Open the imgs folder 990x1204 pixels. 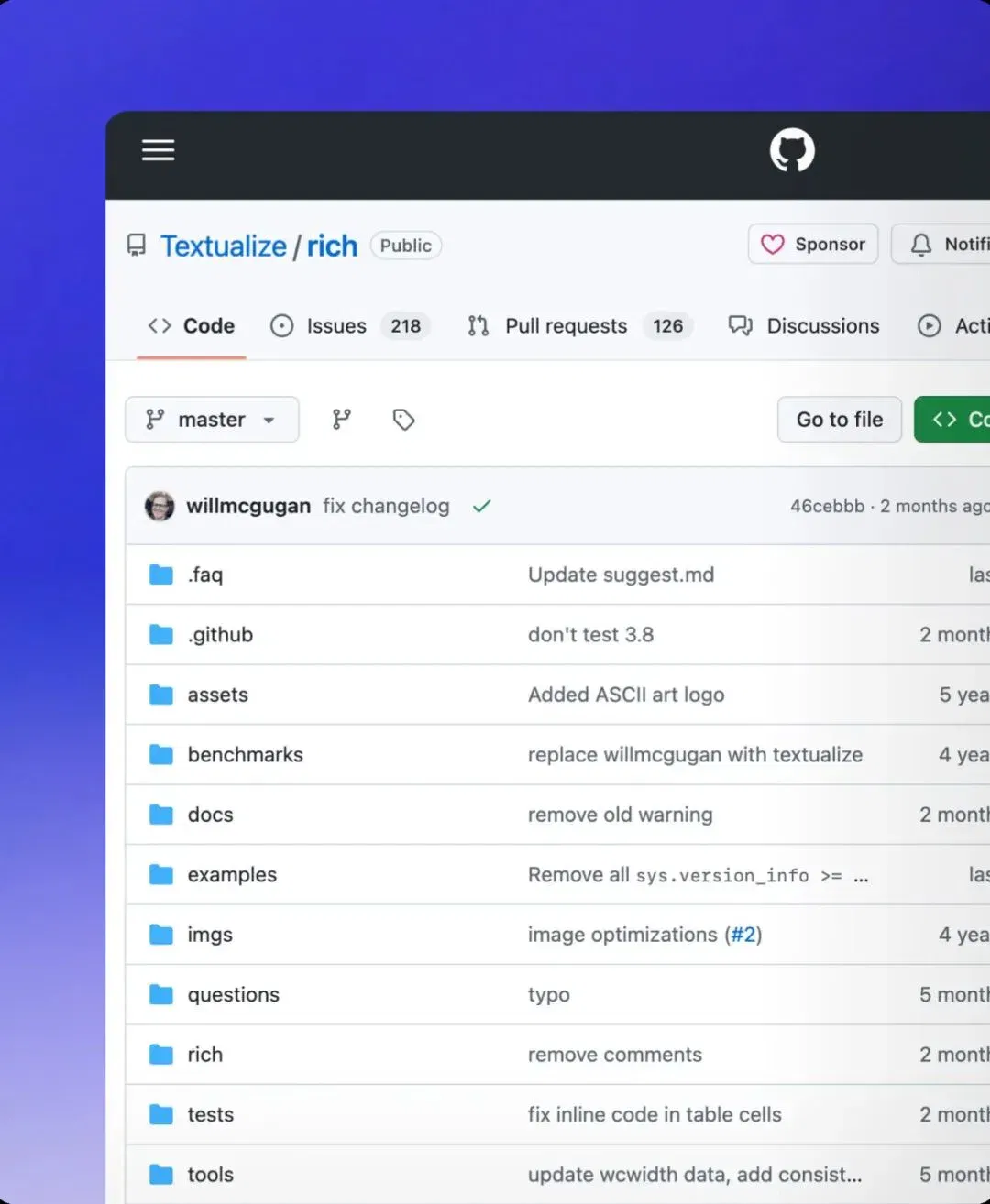point(210,935)
